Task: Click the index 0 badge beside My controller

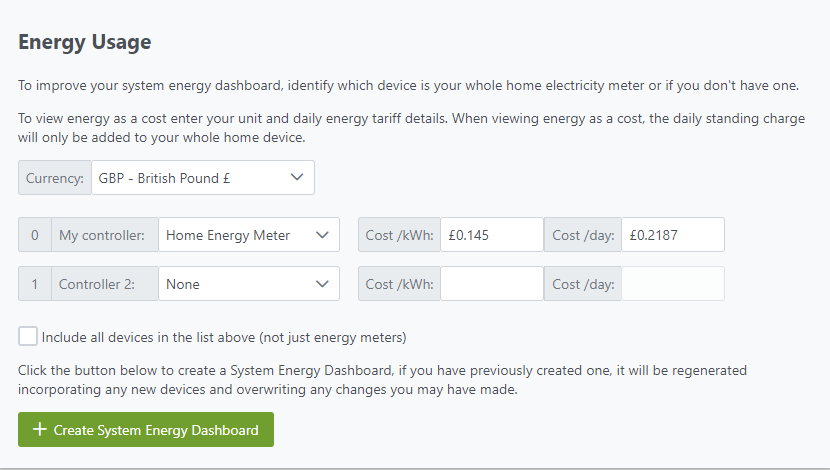Action: (x=35, y=235)
